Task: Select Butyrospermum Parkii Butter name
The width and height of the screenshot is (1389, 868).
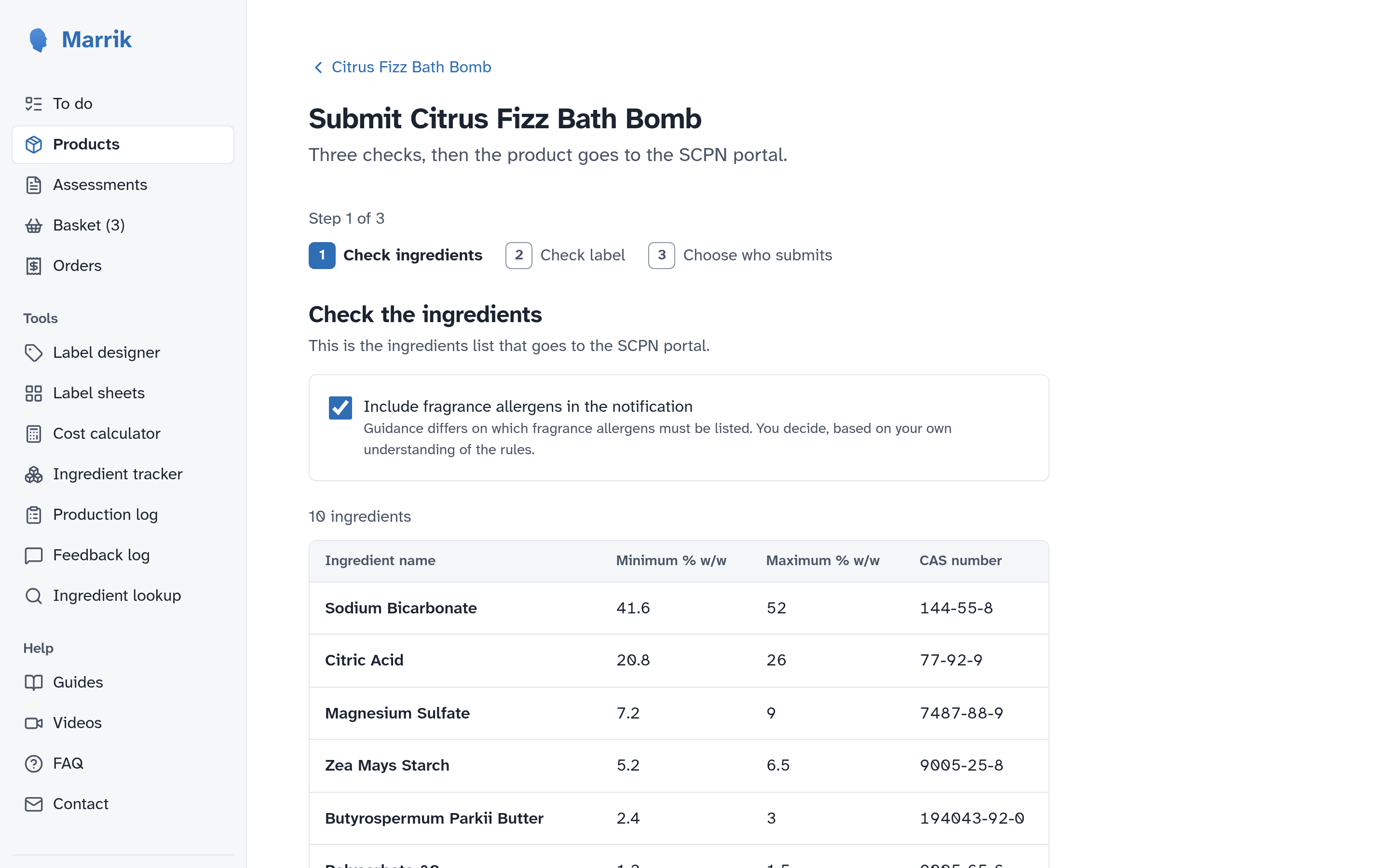Action: (x=434, y=819)
